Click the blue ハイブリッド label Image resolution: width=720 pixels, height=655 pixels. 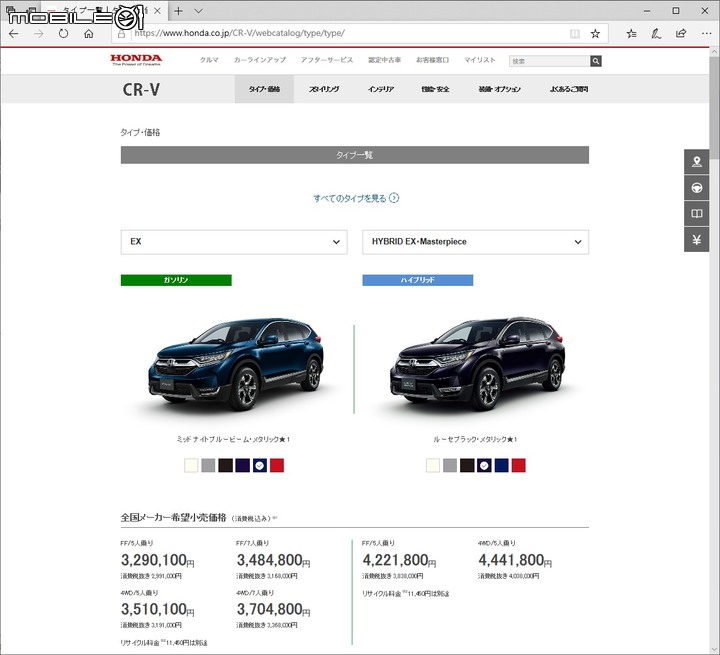pyautogui.click(x=417, y=280)
